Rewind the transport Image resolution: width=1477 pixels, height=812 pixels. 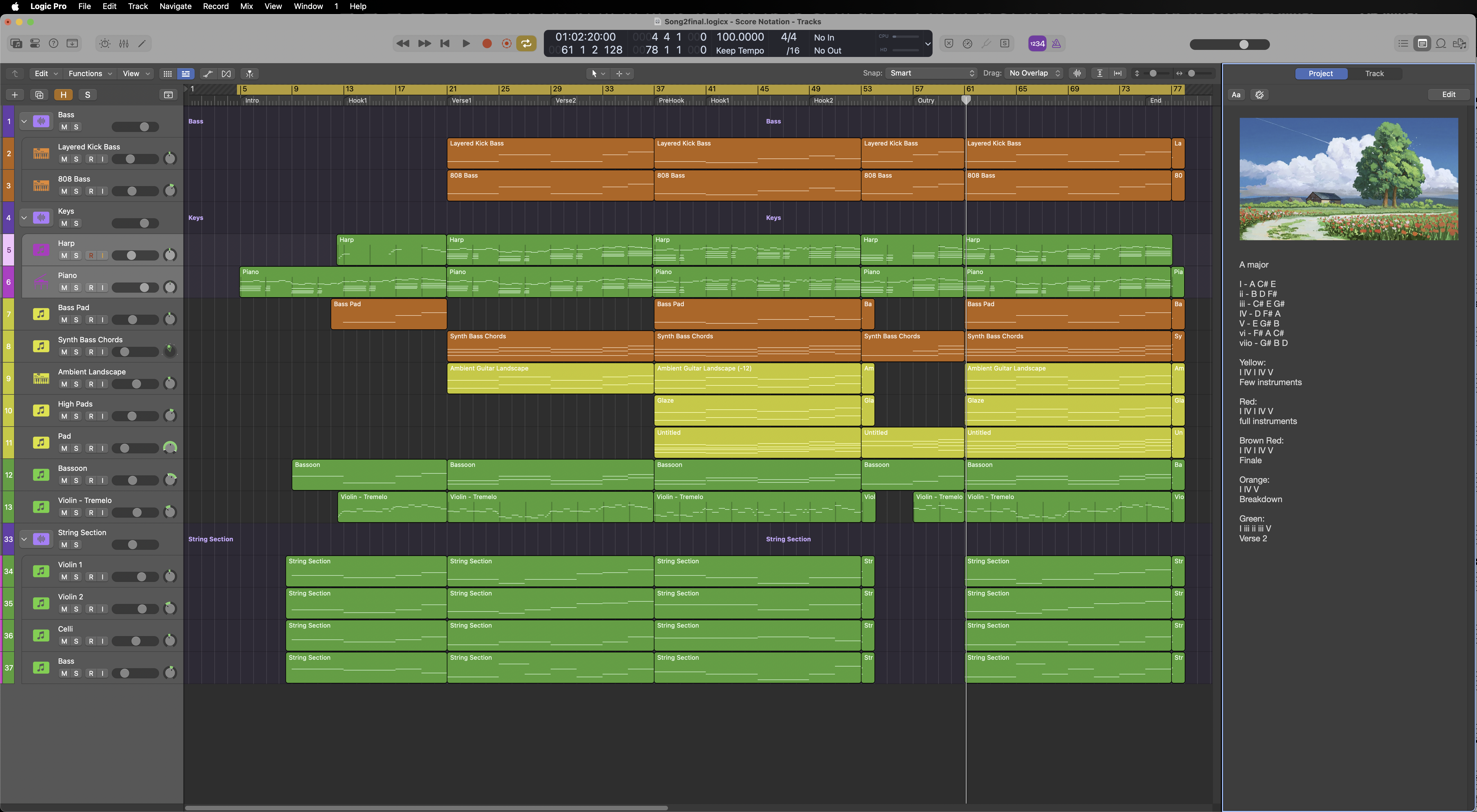[x=403, y=43]
